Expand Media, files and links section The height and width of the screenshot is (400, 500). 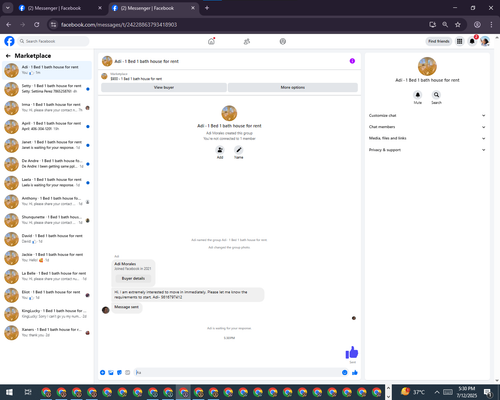pos(427,138)
